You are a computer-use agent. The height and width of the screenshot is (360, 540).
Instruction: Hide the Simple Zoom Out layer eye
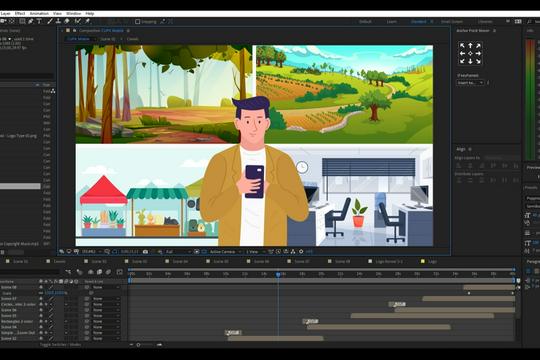click(41, 333)
